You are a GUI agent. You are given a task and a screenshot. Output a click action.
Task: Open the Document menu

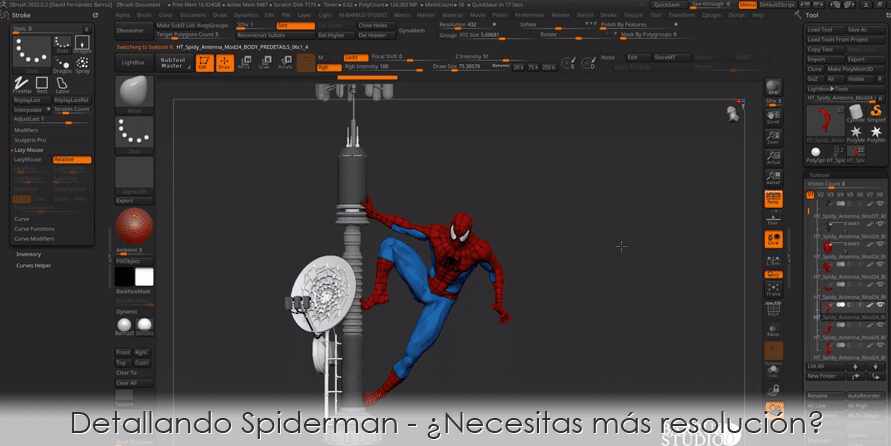click(x=193, y=15)
